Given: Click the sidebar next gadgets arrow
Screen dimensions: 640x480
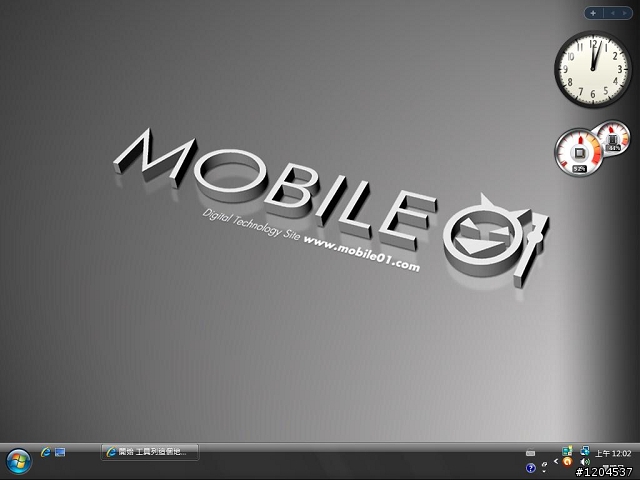Looking at the screenshot, I should click(x=624, y=13).
